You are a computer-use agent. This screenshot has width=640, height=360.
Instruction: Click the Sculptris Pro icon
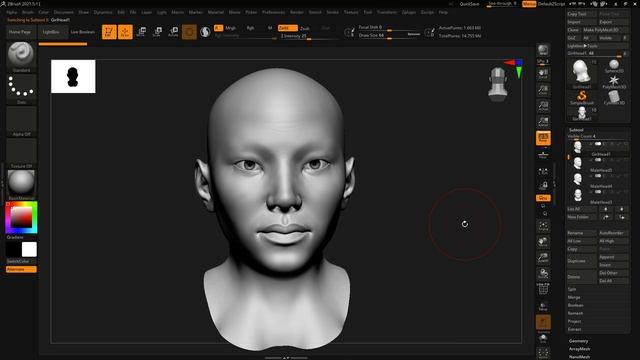[x=205, y=32]
